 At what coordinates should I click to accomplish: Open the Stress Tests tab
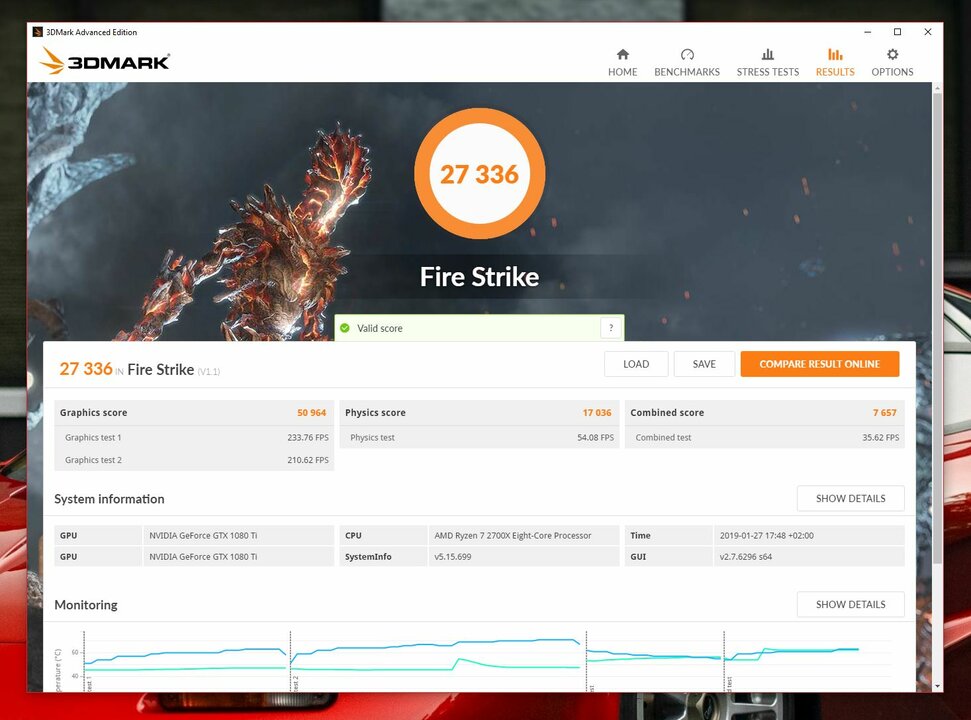[768, 63]
